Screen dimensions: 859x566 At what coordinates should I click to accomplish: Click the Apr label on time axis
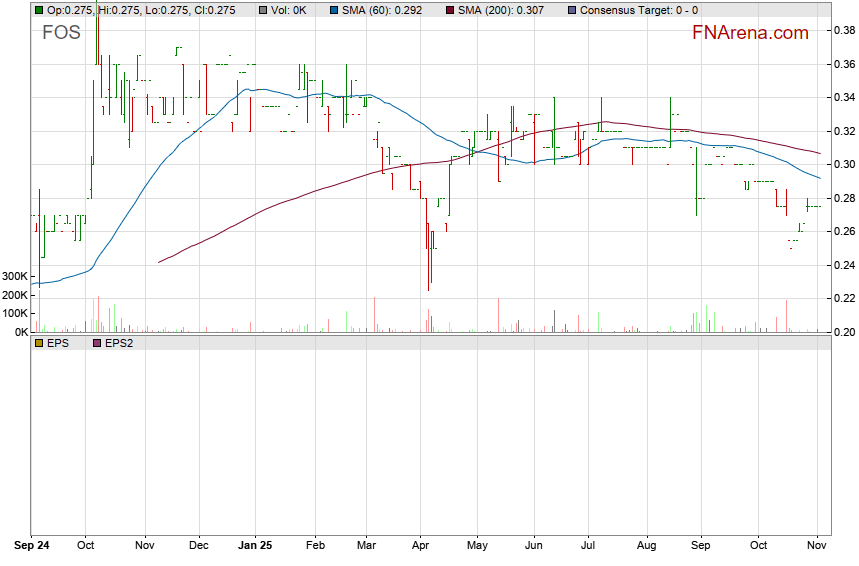click(x=420, y=547)
